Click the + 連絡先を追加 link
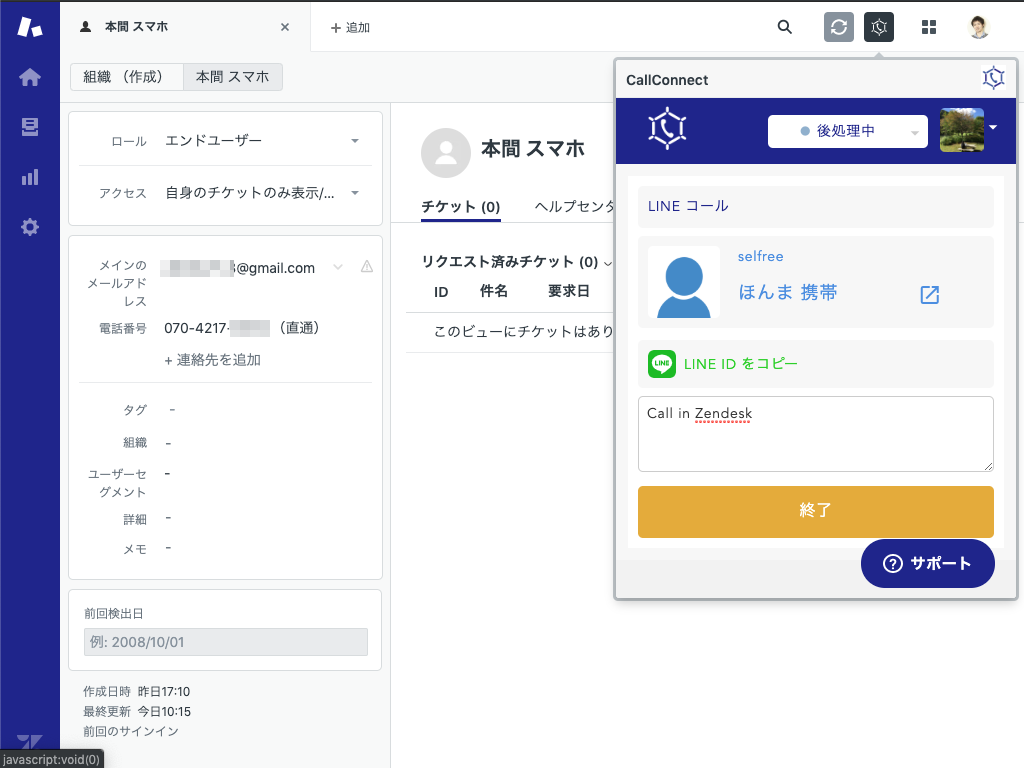This screenshot has width=1024, height=768. 212,360
